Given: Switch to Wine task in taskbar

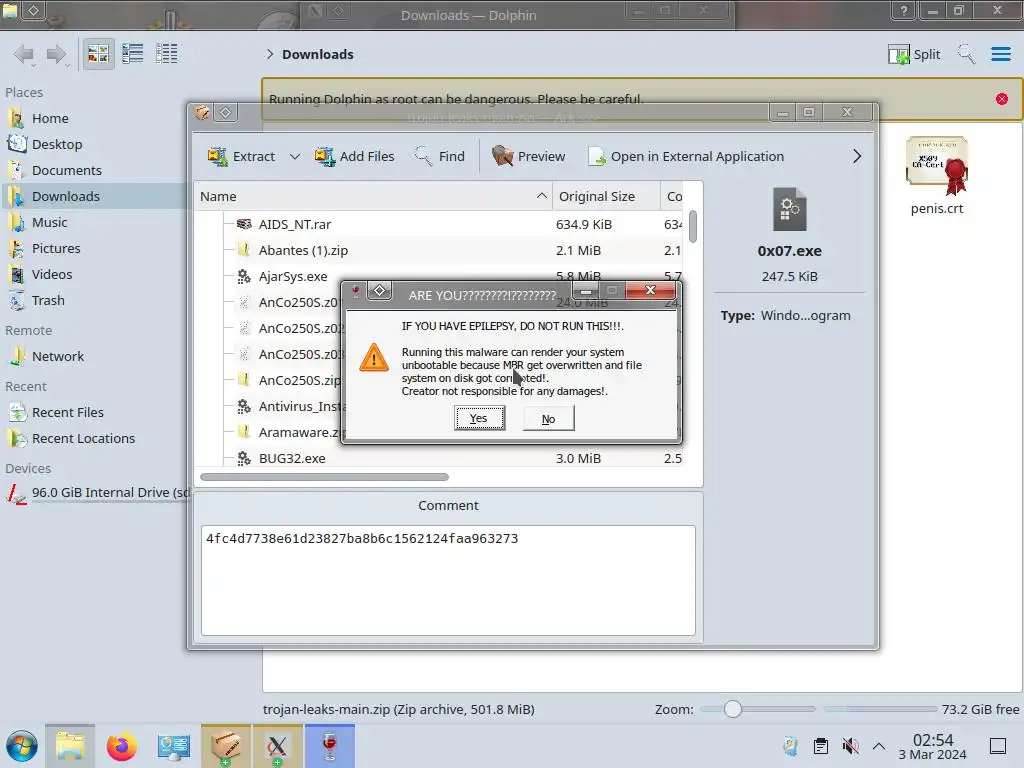Looking at the screenshot, I should point(330,746).
